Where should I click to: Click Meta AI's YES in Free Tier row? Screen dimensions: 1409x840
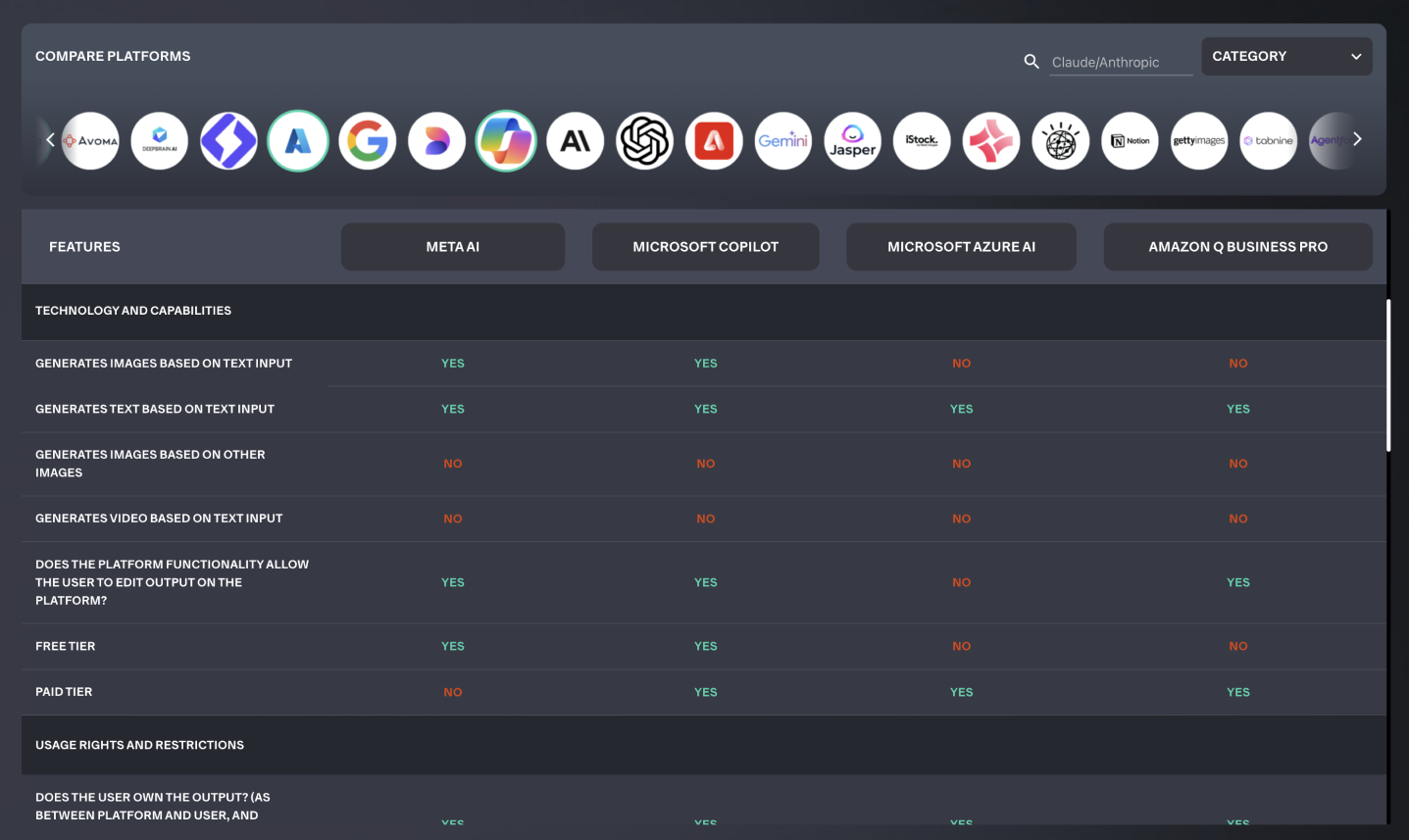(x=453, y=646)
